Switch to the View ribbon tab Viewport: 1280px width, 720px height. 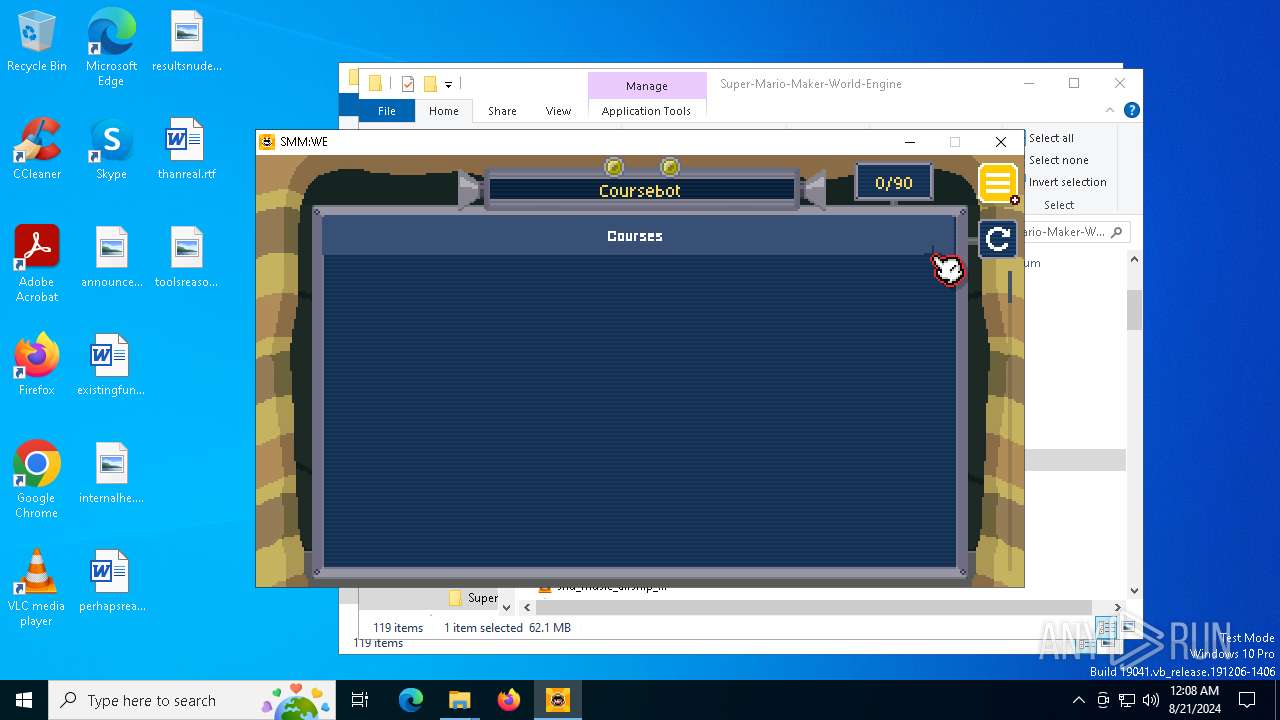tap(558, 111)
